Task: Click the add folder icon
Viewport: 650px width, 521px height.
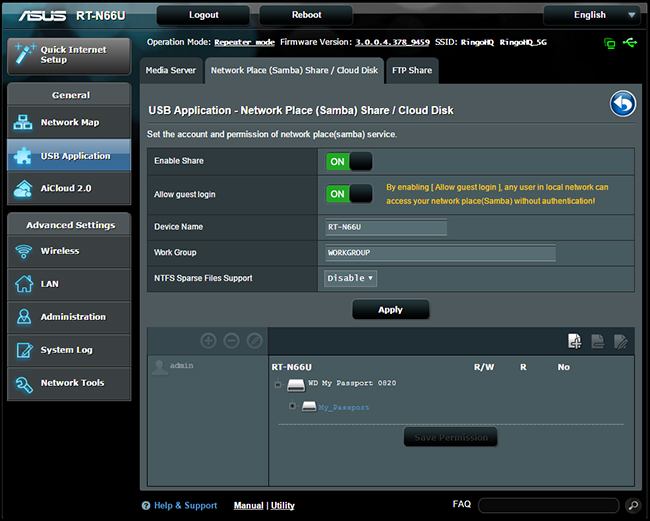Action: tap(574, 341)
